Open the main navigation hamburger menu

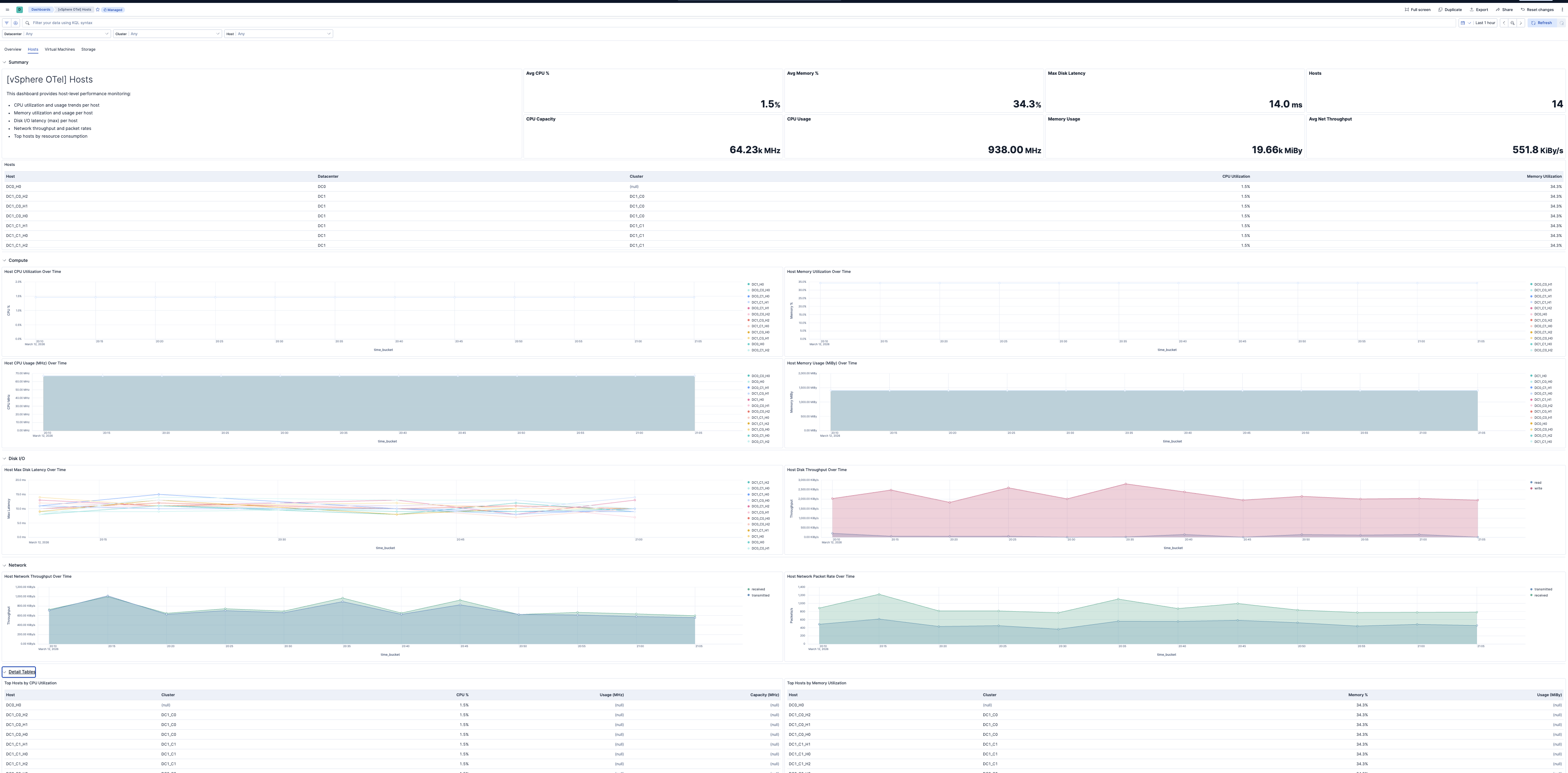pos(7,9)
